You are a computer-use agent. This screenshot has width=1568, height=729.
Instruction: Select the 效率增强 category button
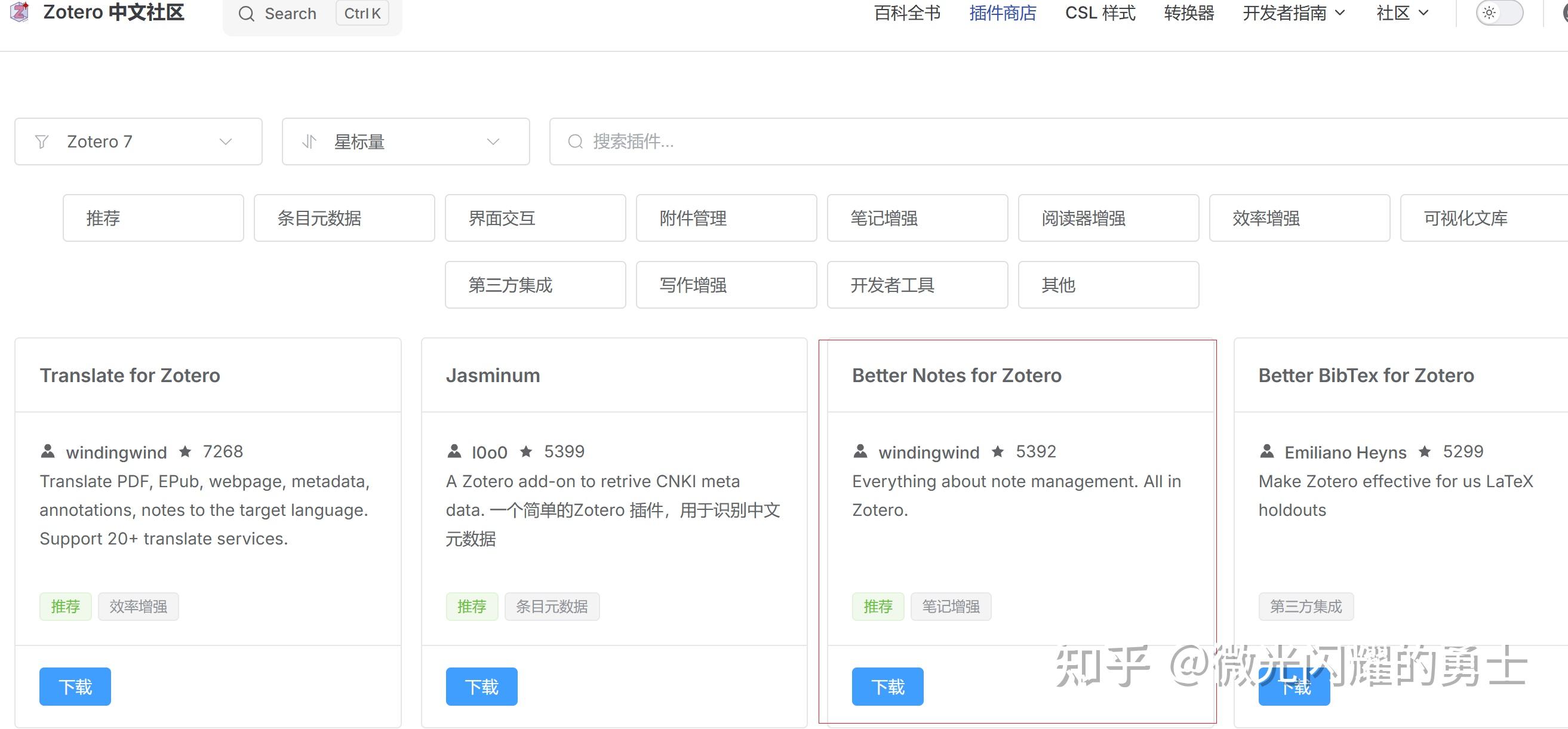(x=1300, y=218)
